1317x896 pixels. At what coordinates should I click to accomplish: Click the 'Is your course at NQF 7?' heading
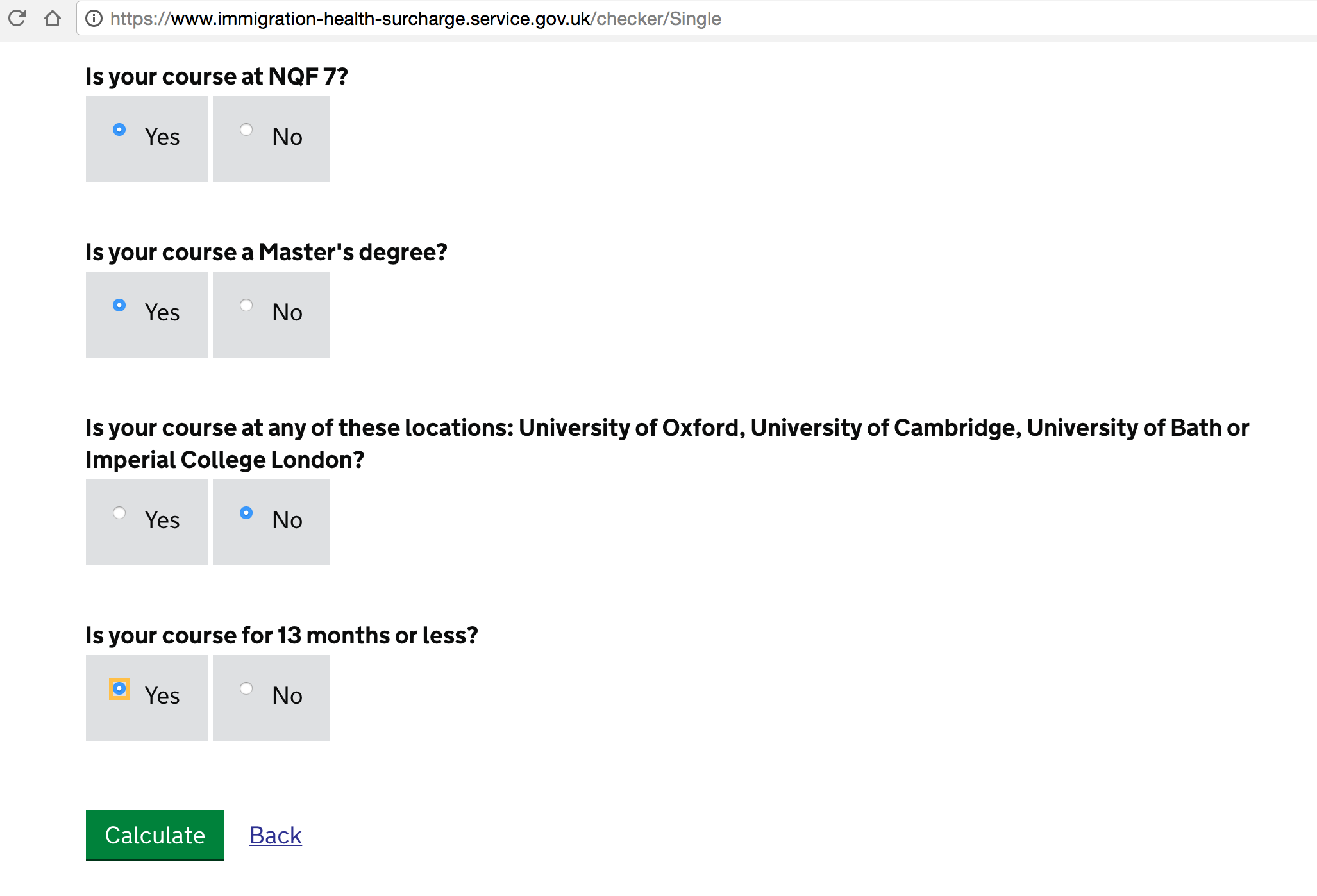tap(217, 76)
